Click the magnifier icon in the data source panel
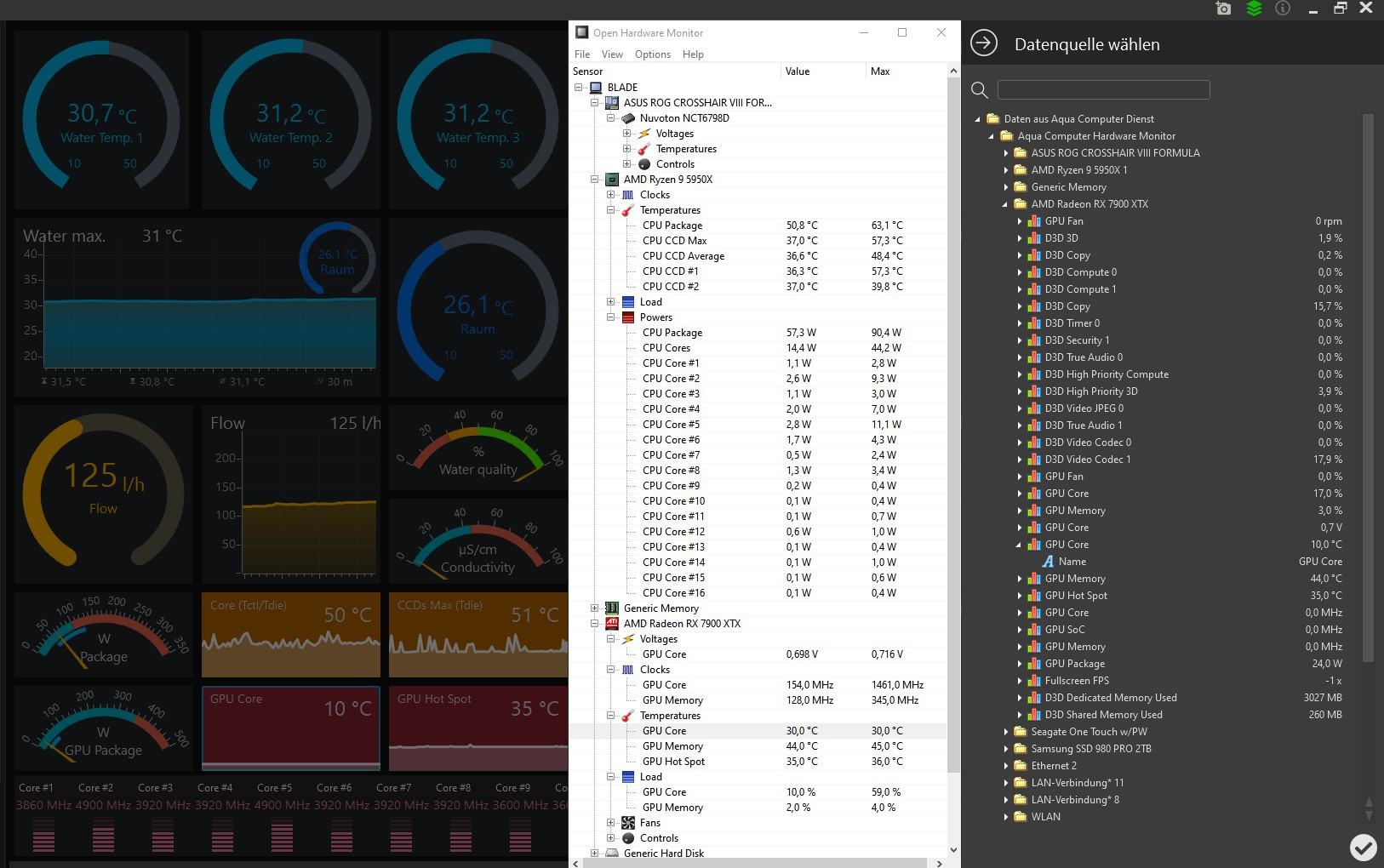 tap(980, 89)
